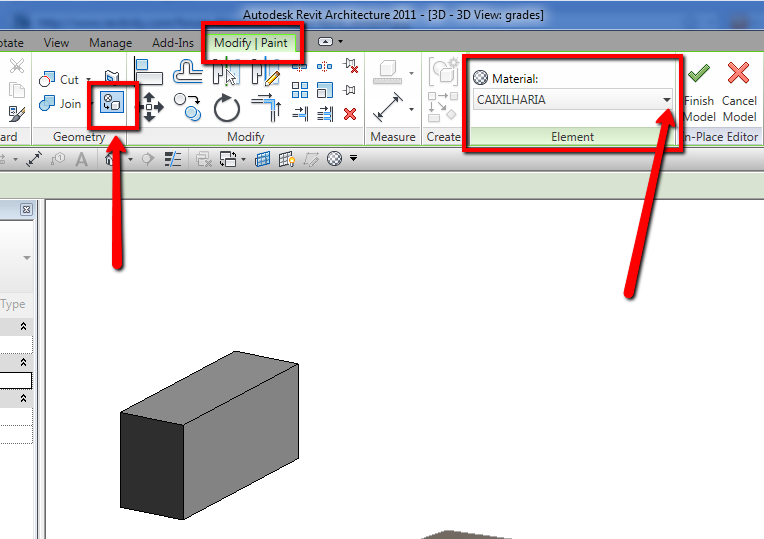Click the blue grid icon in quick access toolbar
Viewport: 764px width, 539px height.
(263, 159)
